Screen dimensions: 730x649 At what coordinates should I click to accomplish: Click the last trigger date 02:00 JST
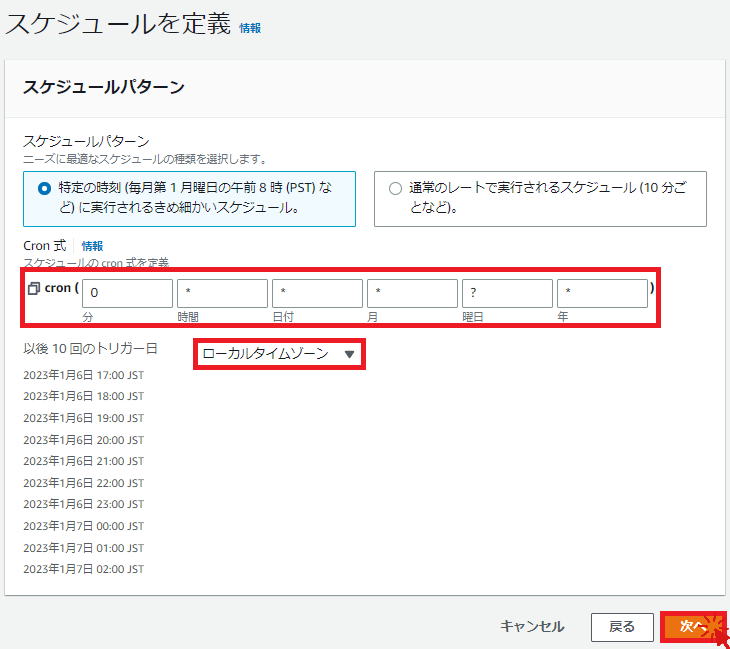pyautogui.click(x=83, y=570)
